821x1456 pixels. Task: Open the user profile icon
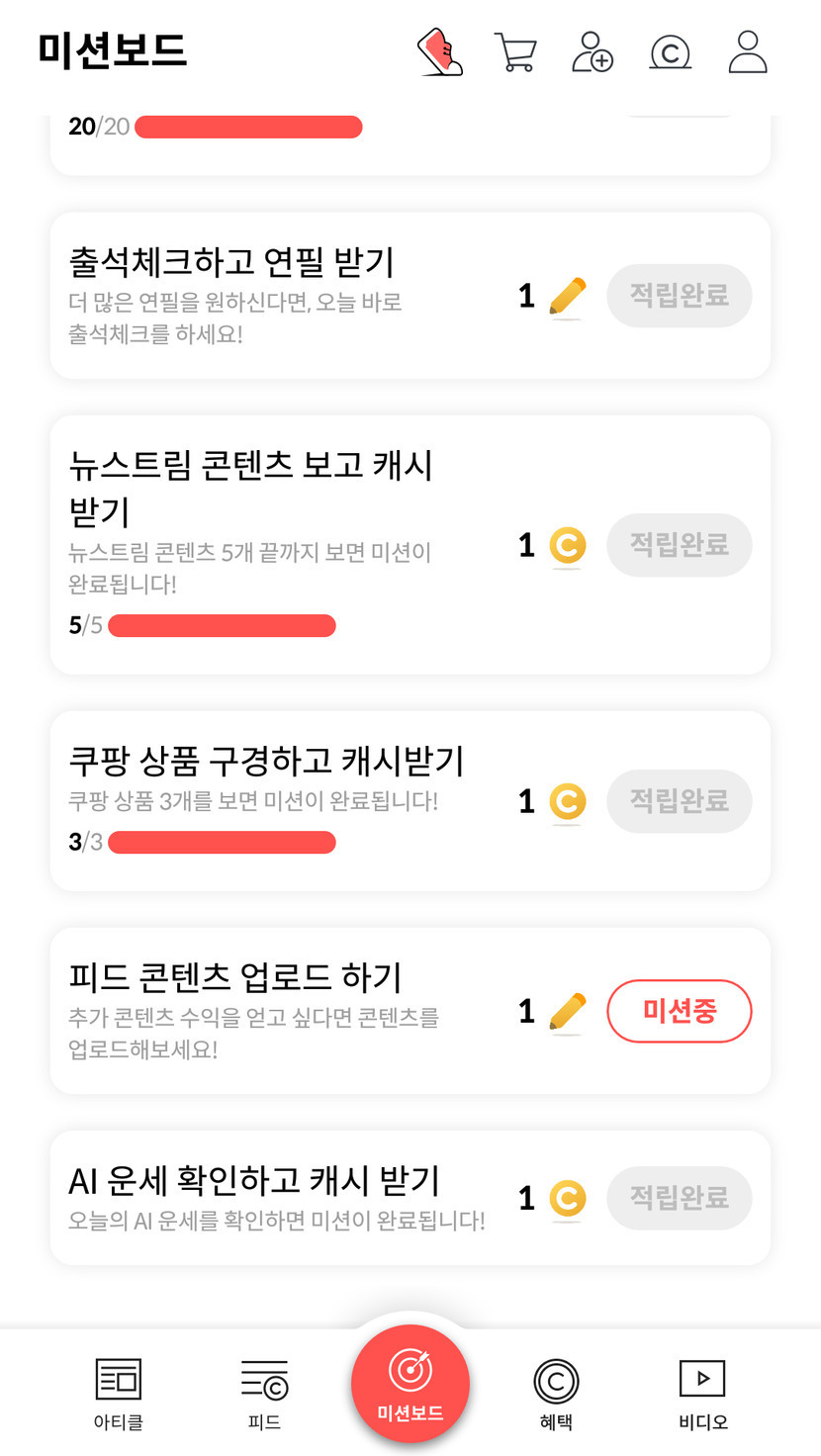pos(748,52)
